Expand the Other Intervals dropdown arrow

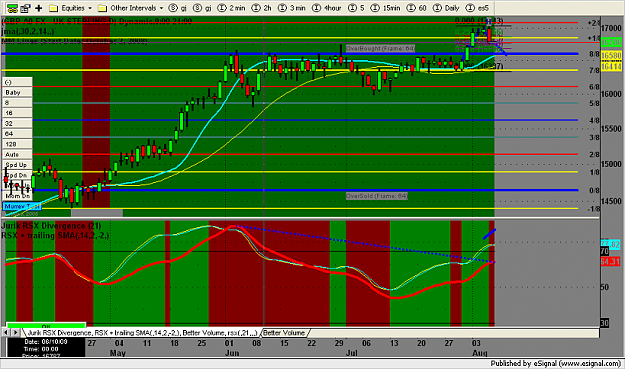(161, 8)
